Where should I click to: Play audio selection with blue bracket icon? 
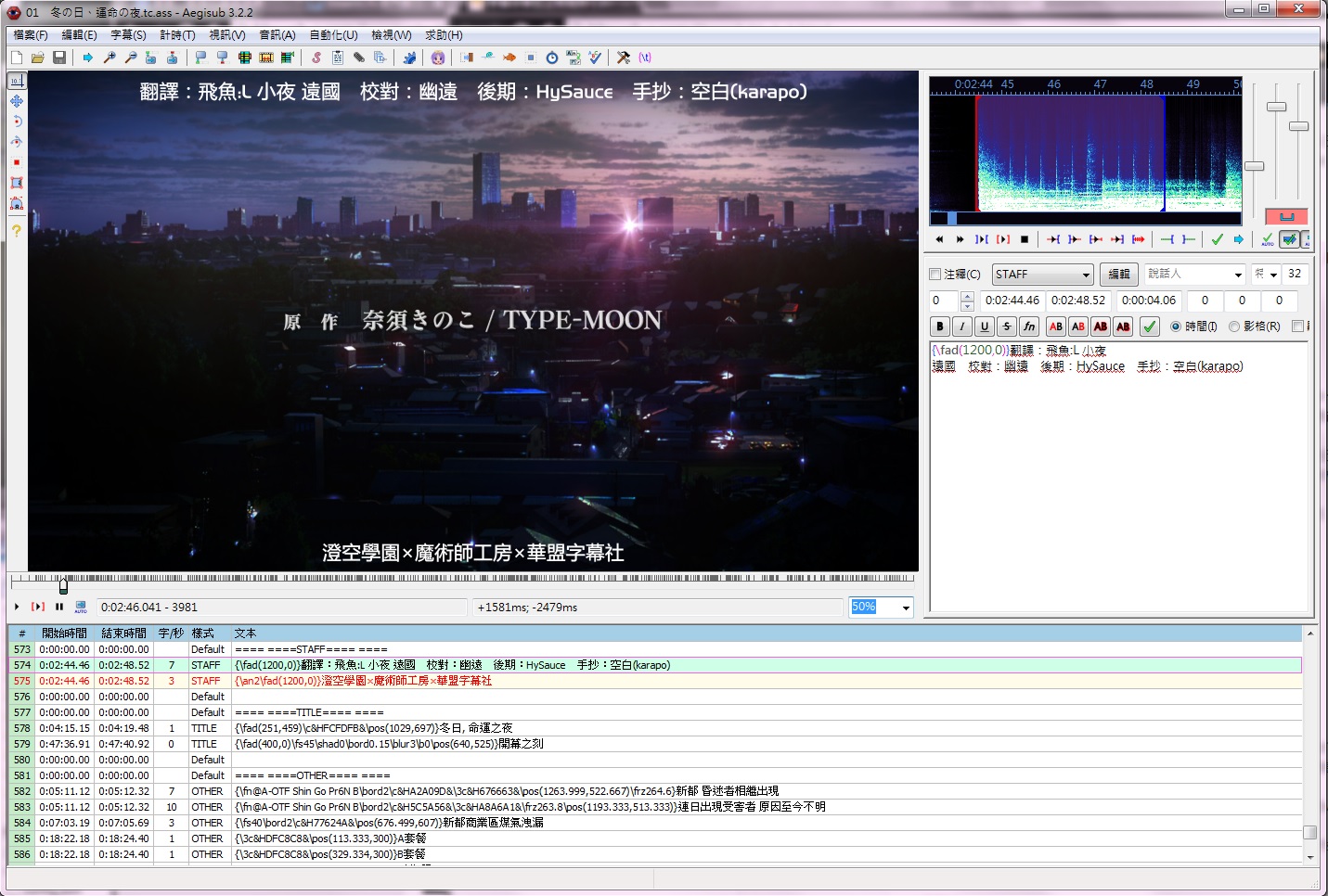982,239
